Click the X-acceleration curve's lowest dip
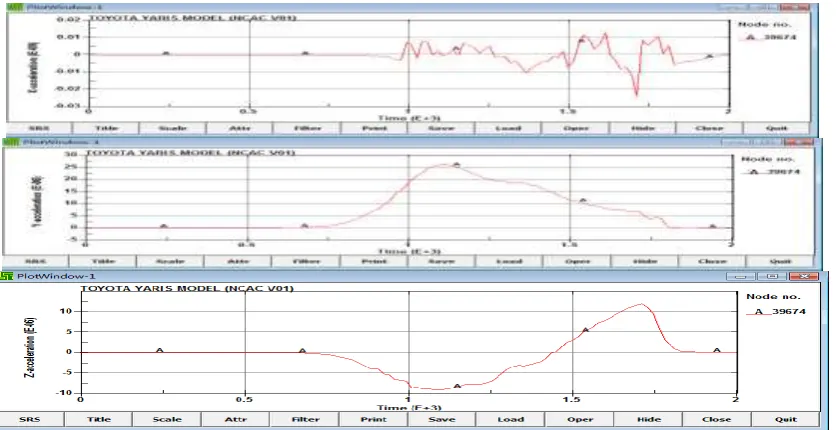837x430 pixels. (x=636, y=95)
